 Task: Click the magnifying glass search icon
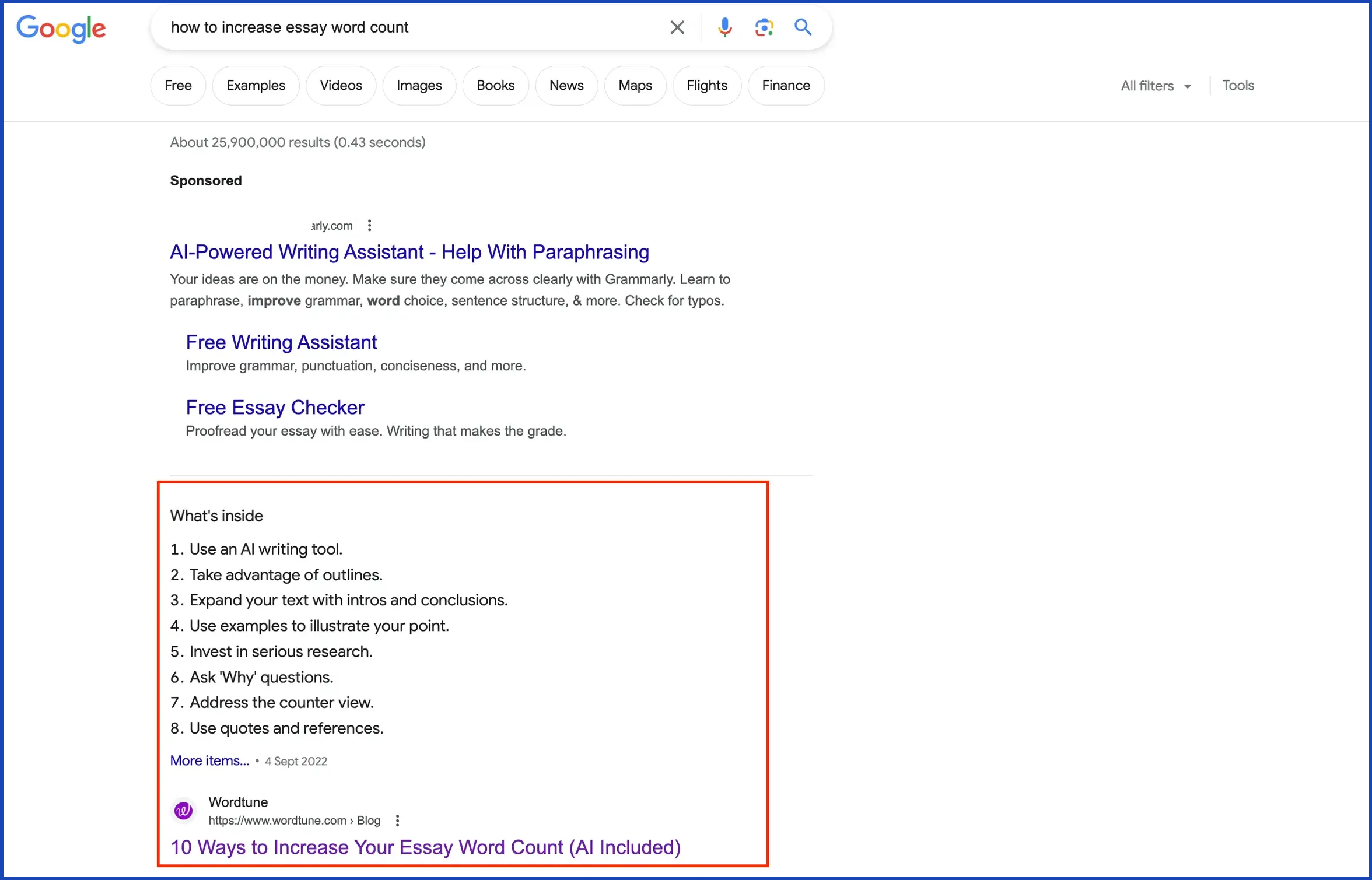803,27
